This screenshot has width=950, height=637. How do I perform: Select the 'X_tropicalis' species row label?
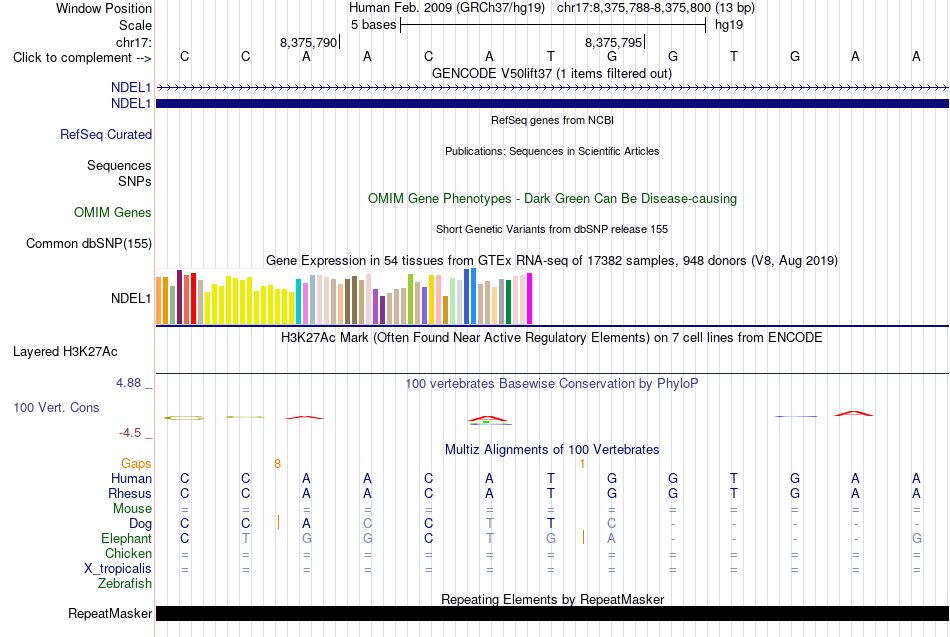click(118, 569)
